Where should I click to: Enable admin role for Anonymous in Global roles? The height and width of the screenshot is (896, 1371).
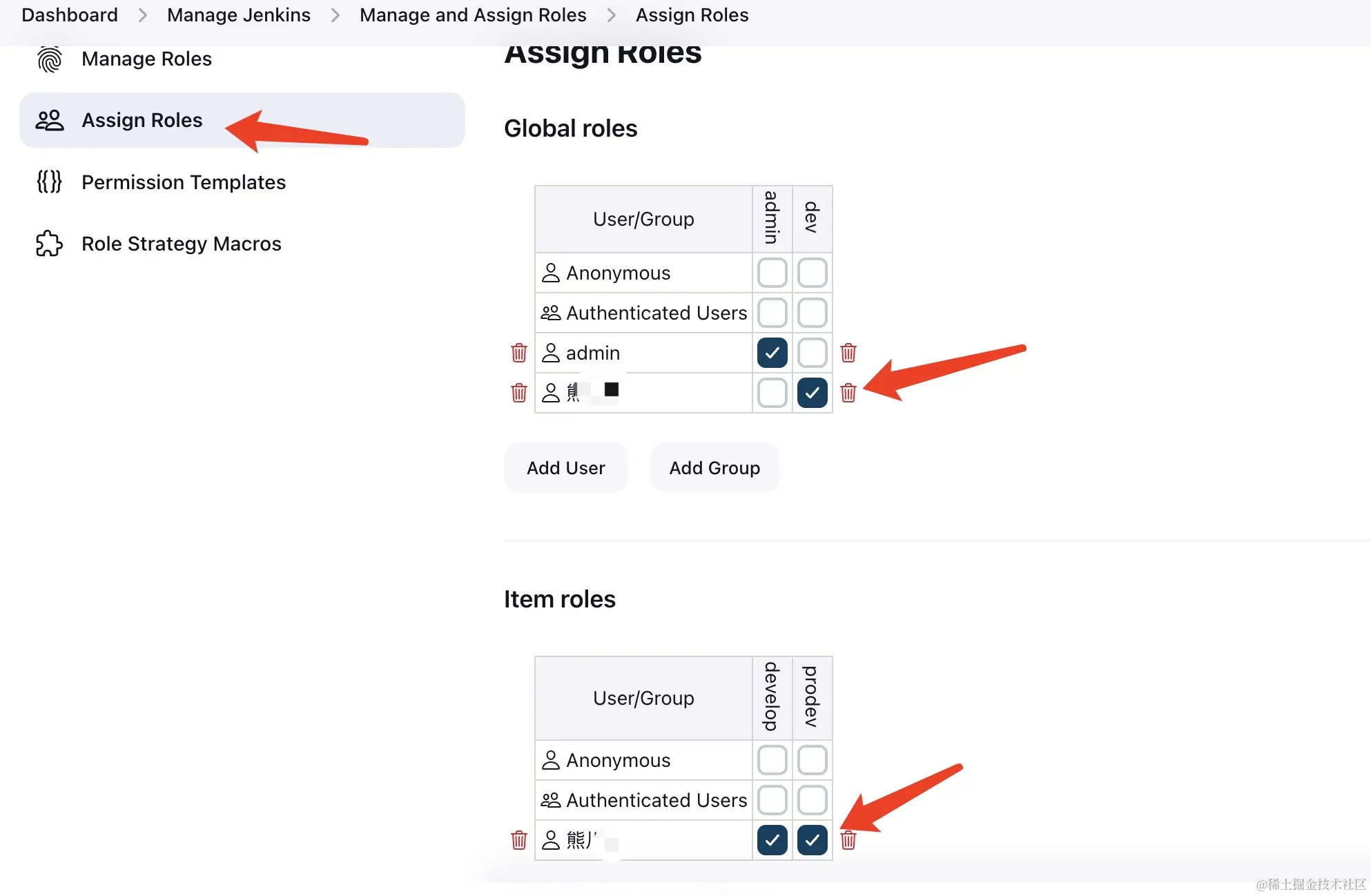(x=772, y=273)
